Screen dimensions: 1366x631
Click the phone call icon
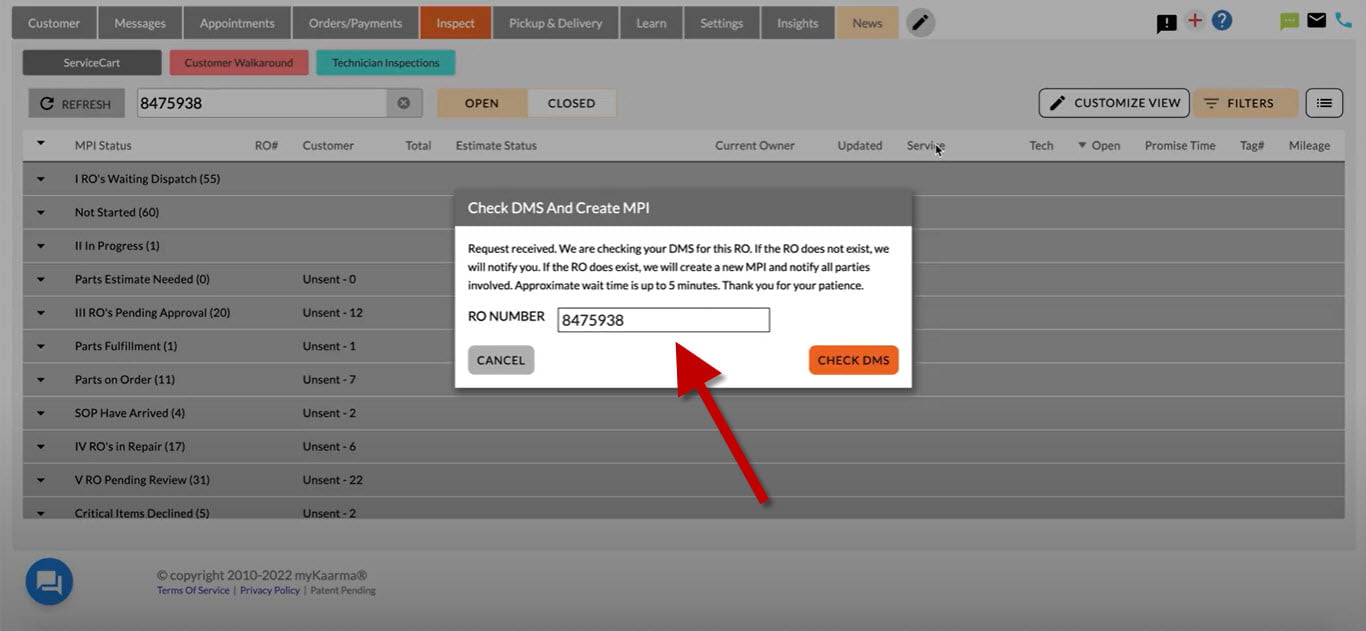1343,20
